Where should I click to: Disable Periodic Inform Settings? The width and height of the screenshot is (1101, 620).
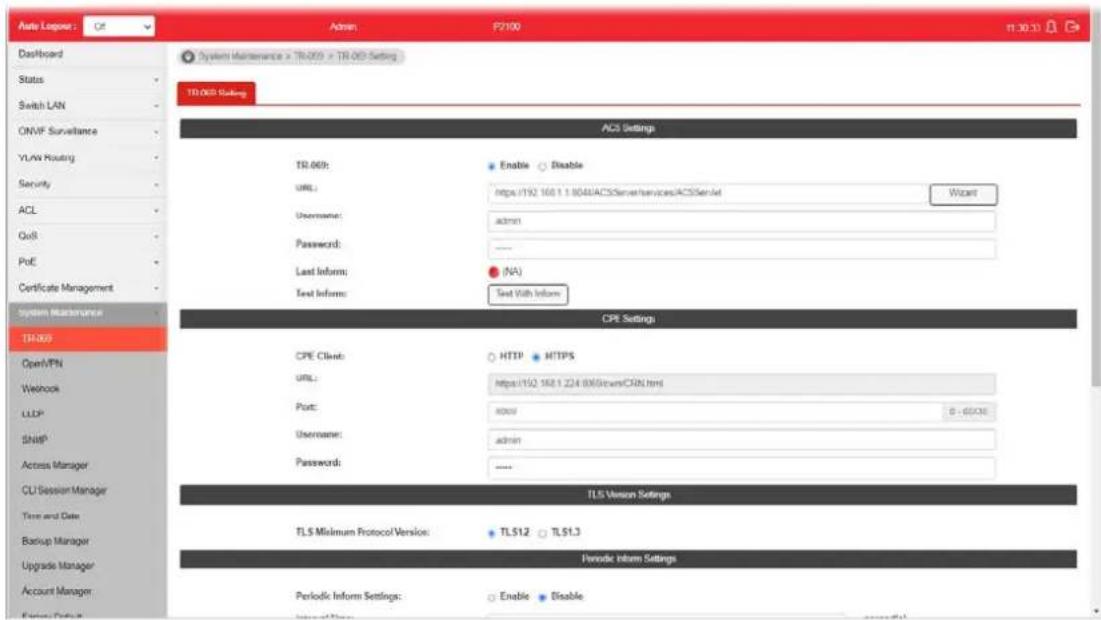[x=542, y=597]
